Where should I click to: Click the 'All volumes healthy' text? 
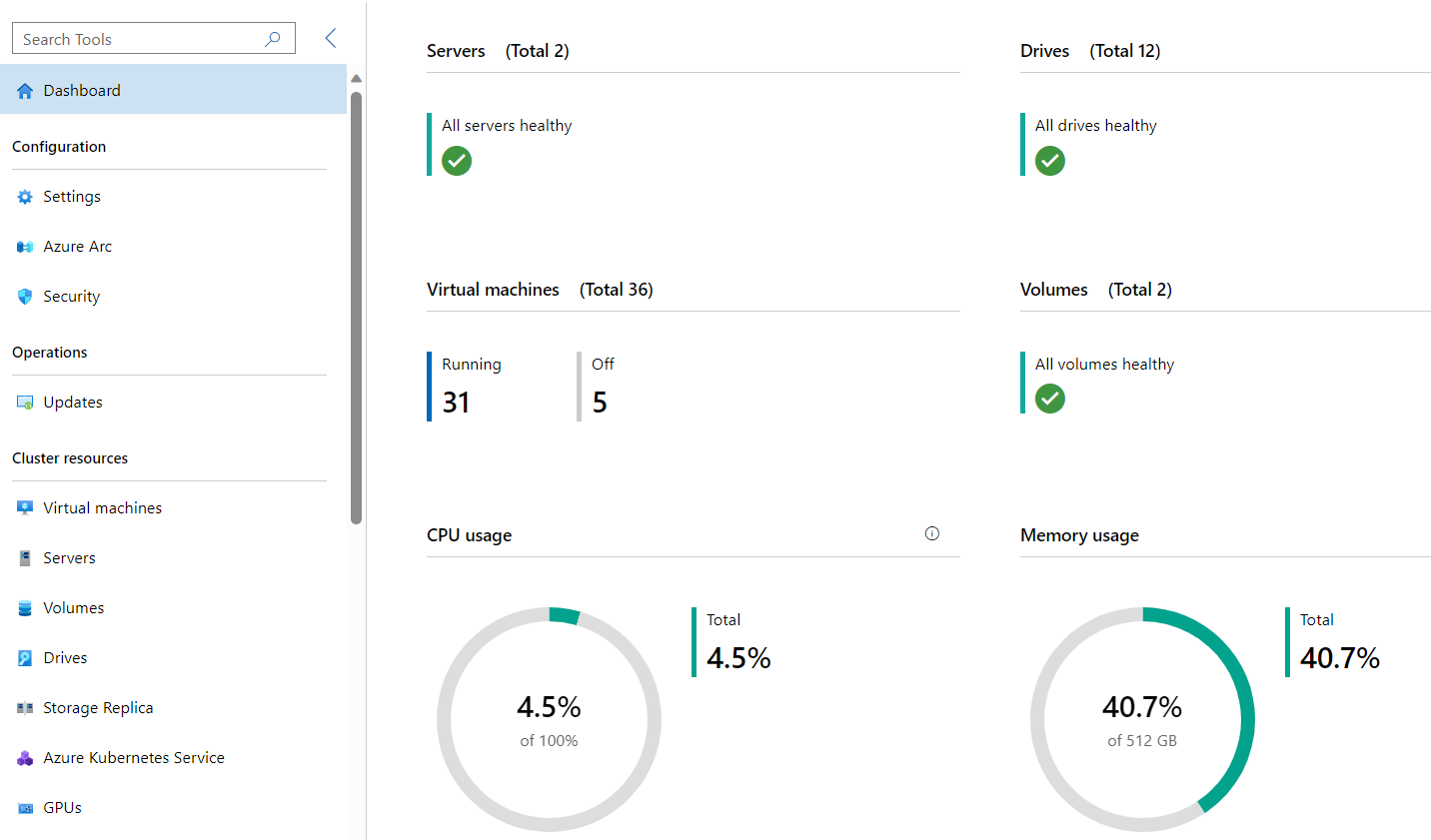(1104, 365)
